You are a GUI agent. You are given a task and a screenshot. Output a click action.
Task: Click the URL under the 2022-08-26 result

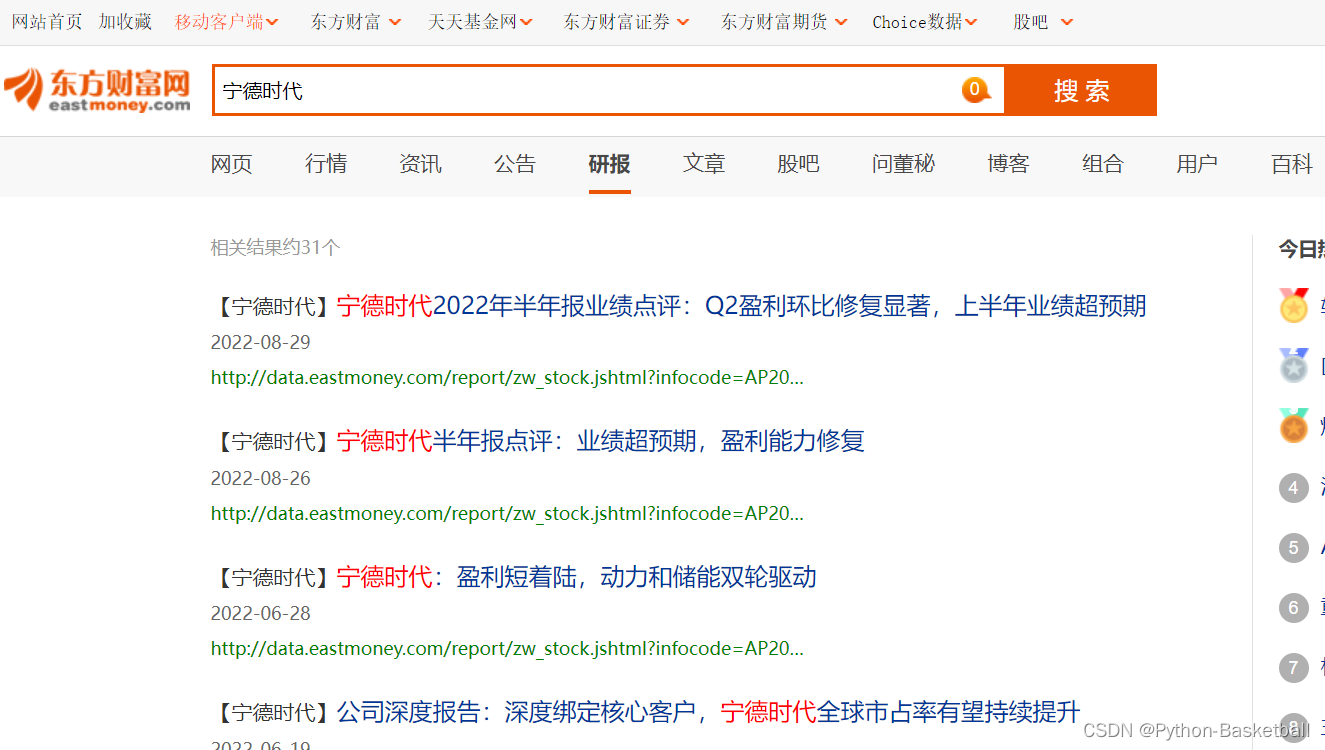(507, 514)
